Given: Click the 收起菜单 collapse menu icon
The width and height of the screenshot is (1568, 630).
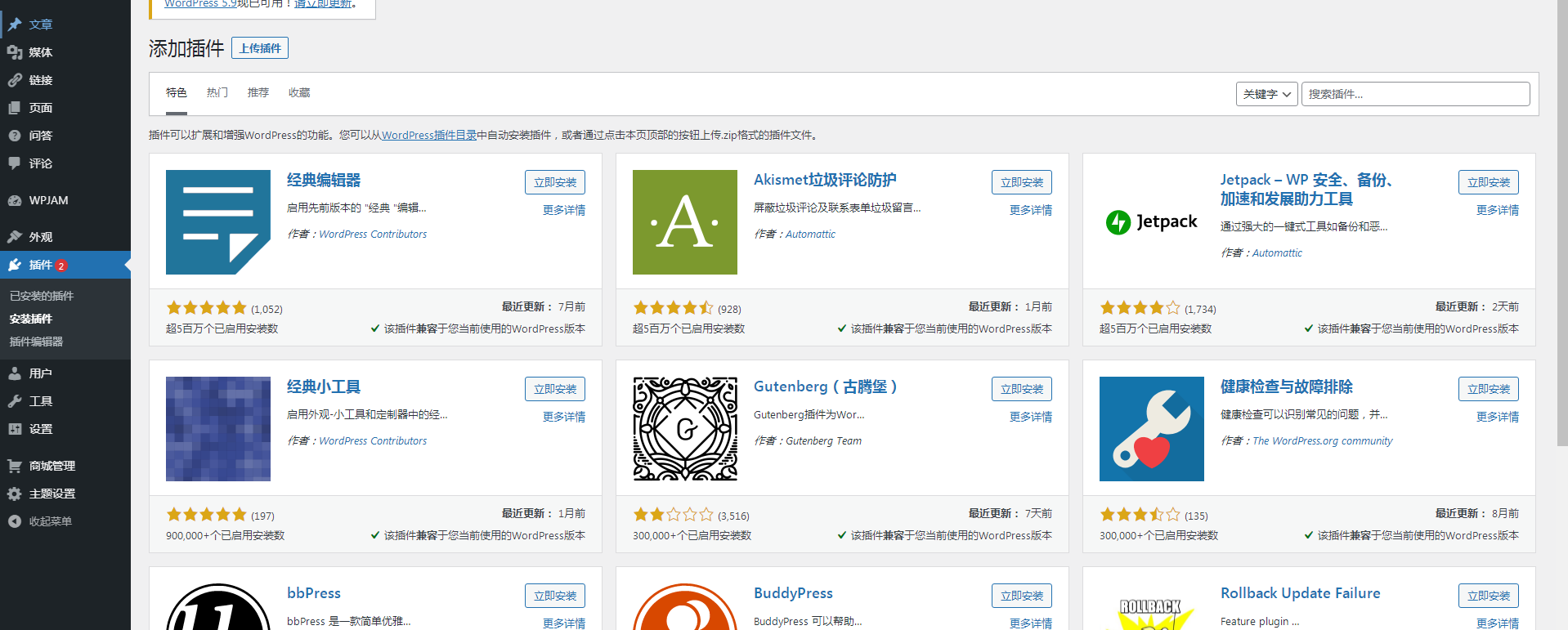Looking at the screenshot, I should pyautogui.click(x=15, y=521).
